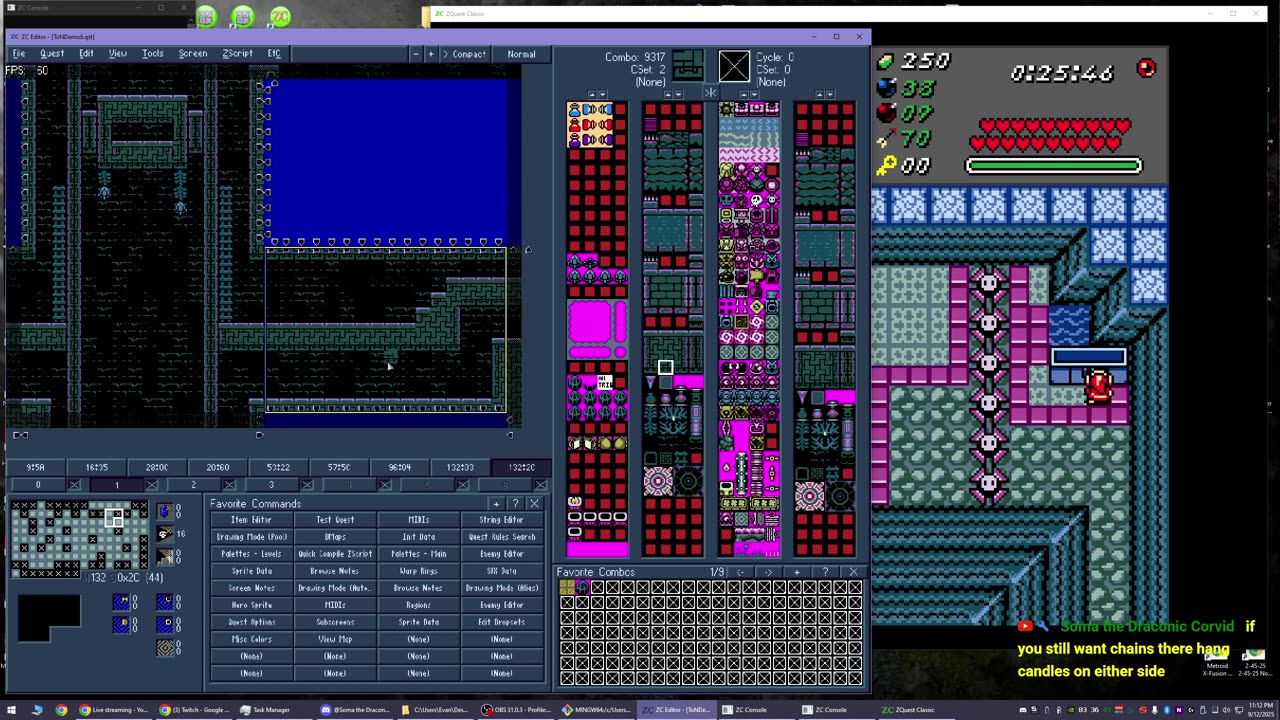Image resolution: width=1280 pixels, height=720 pixels.
Task: Click the zoom out minus button in toolbar
Action: 416,54
